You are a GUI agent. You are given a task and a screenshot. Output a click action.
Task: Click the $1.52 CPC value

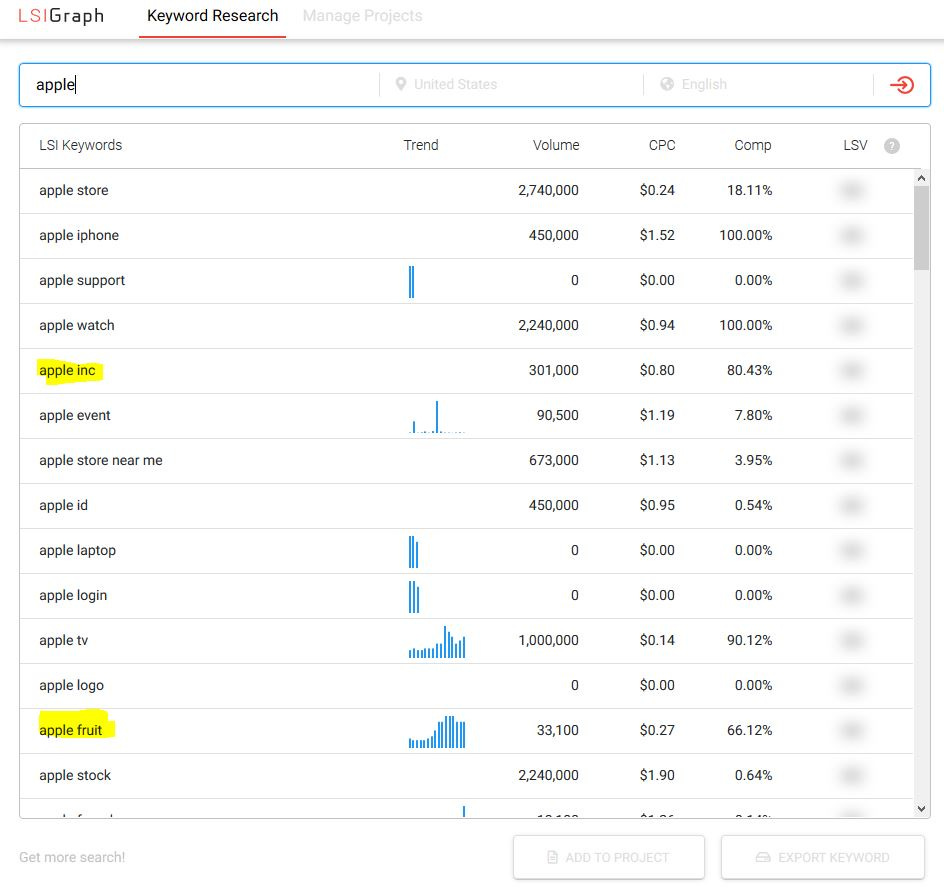tap(657, 235)
